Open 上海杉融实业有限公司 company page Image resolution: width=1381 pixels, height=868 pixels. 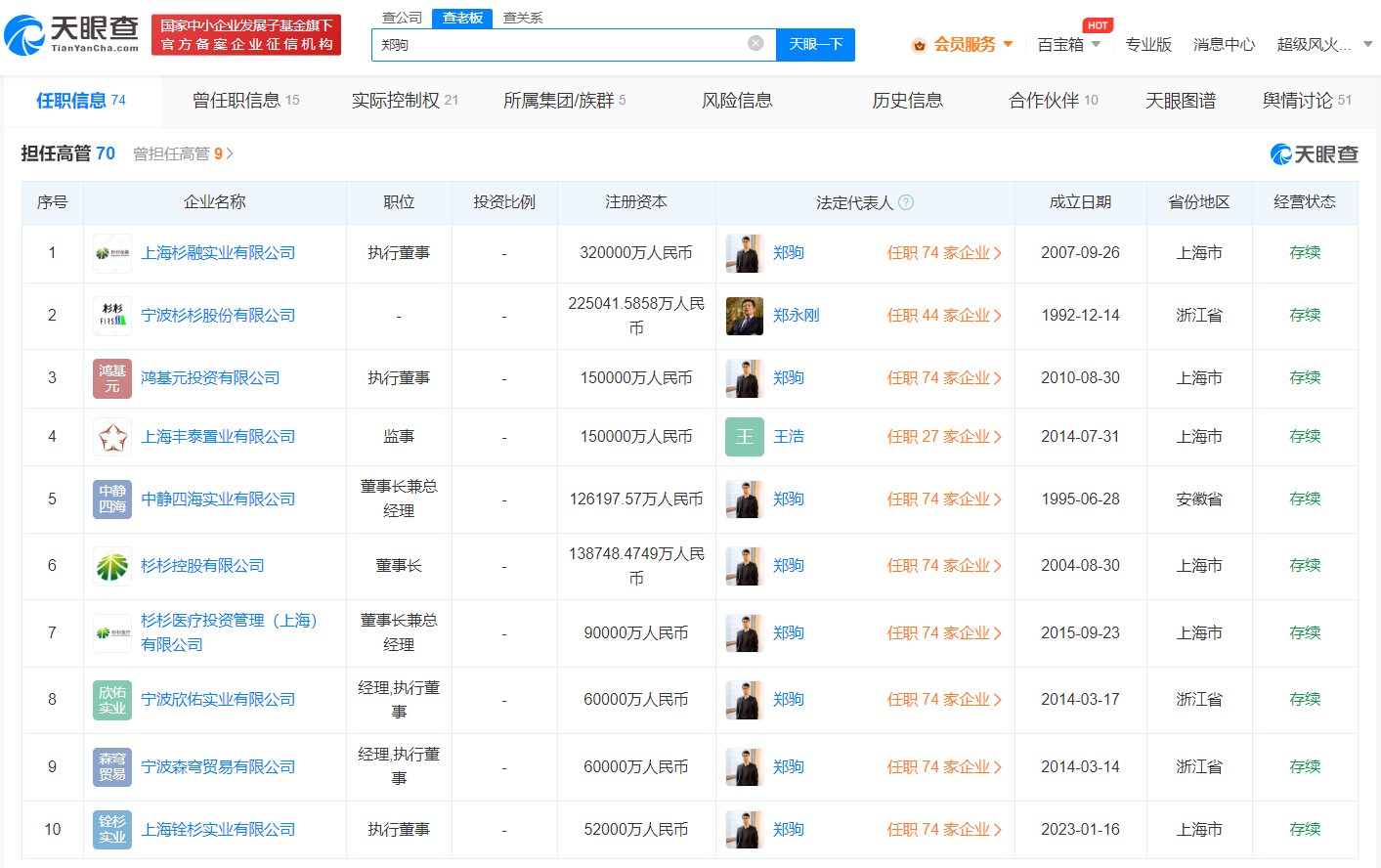(215, 252)
